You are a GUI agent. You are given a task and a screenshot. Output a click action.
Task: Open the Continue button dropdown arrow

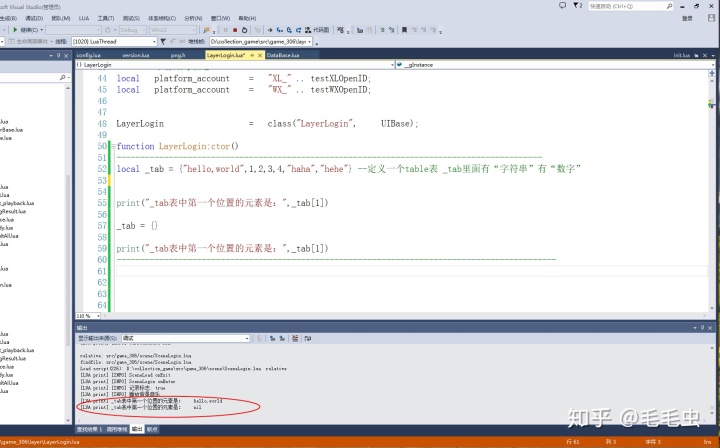(x=41, y=30)
